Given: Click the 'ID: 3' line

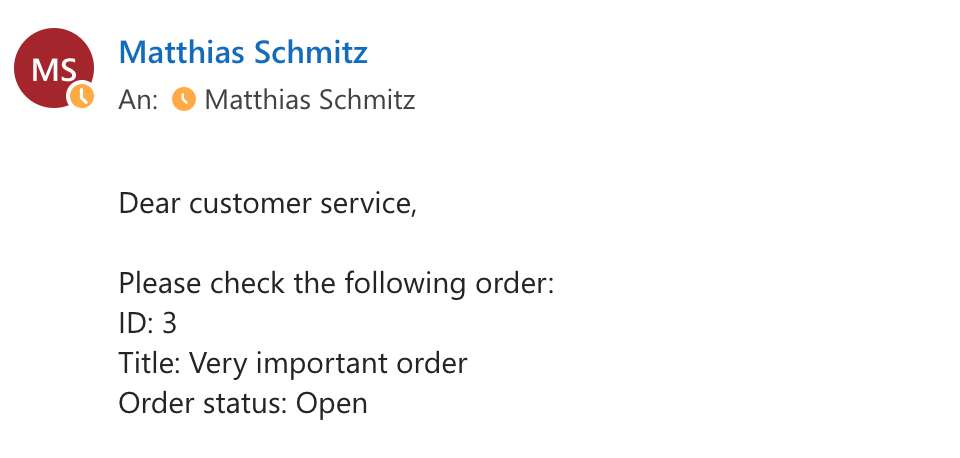Looking at the screenshot, I should coord(148,324).
